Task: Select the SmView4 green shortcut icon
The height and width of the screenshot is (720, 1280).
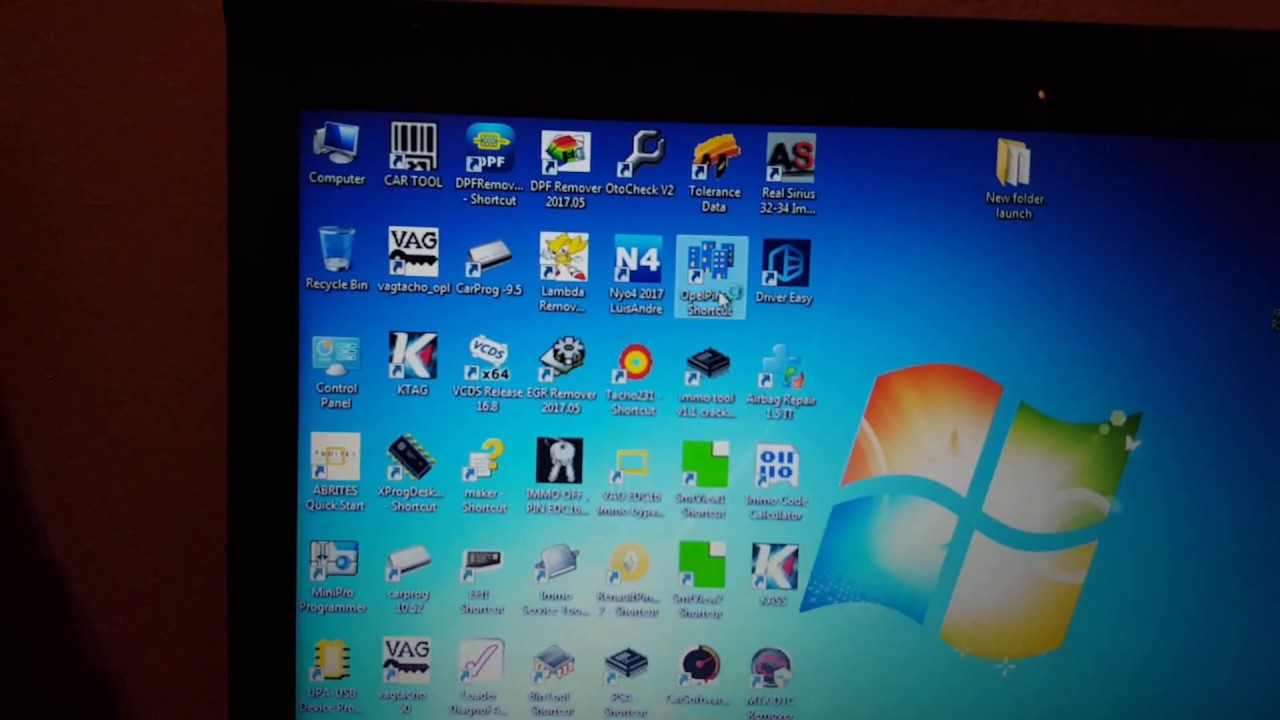Action: (704, 482)
